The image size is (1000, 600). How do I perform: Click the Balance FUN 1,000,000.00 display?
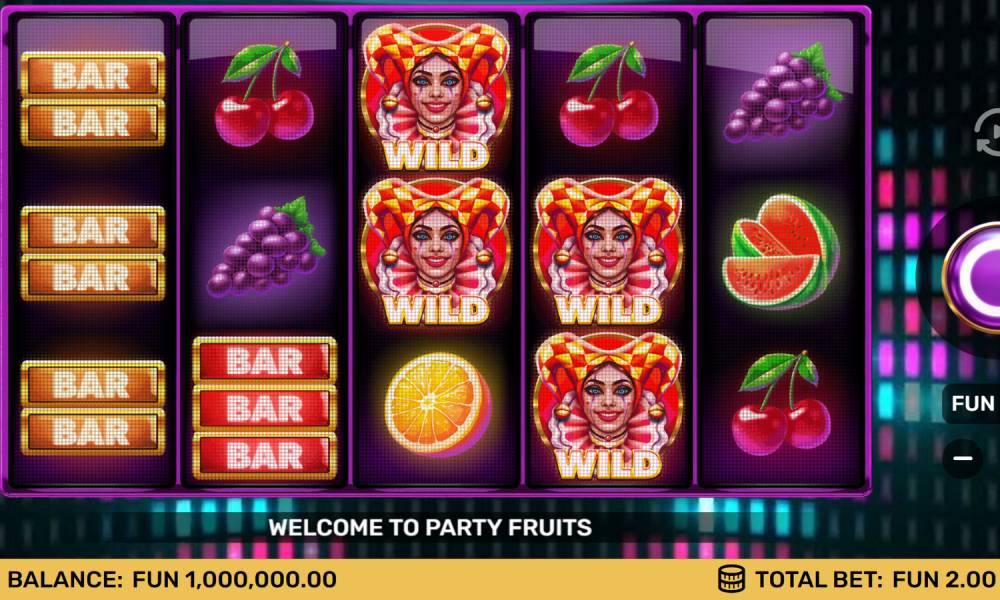coord(172,580)
